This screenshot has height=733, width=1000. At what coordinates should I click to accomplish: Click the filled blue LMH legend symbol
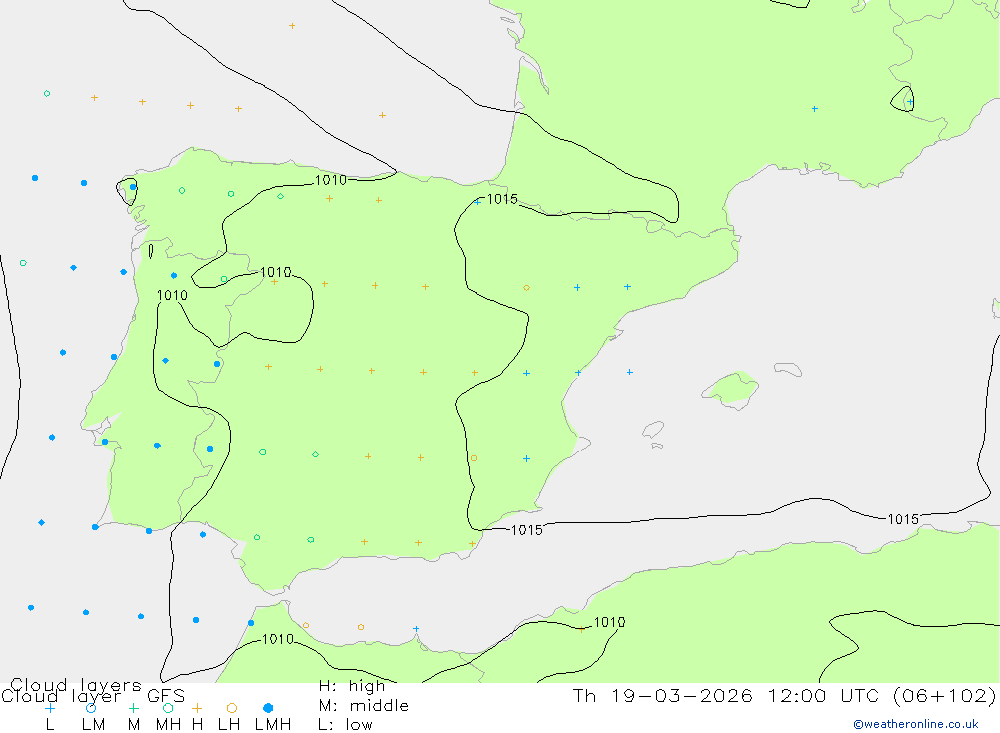click(x=268, y=708)
